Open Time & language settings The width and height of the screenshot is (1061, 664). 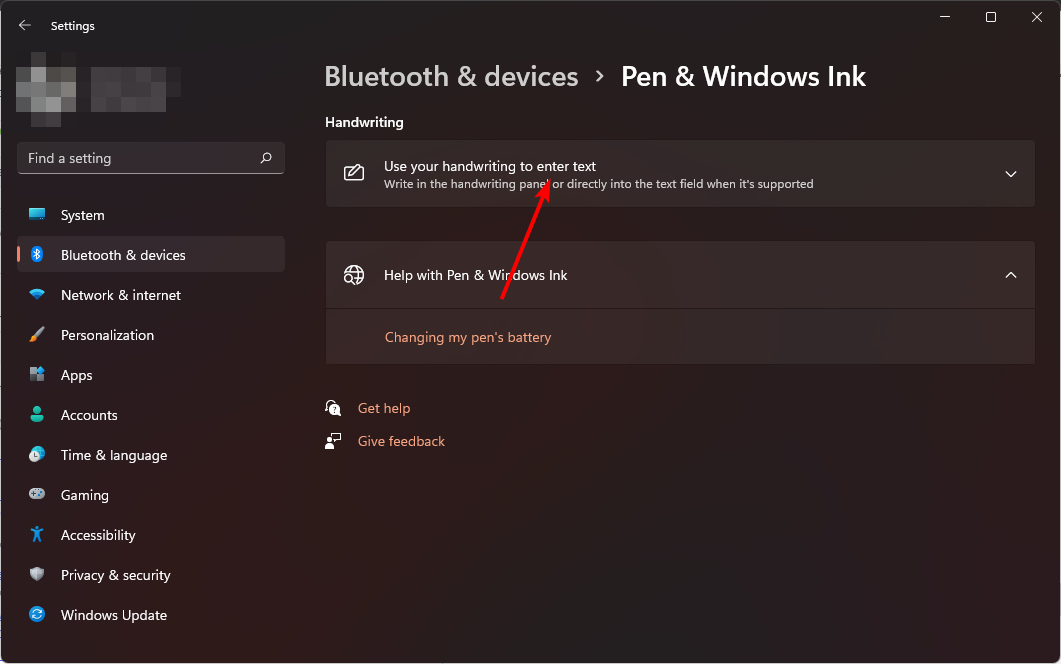(x=113, y=455)
